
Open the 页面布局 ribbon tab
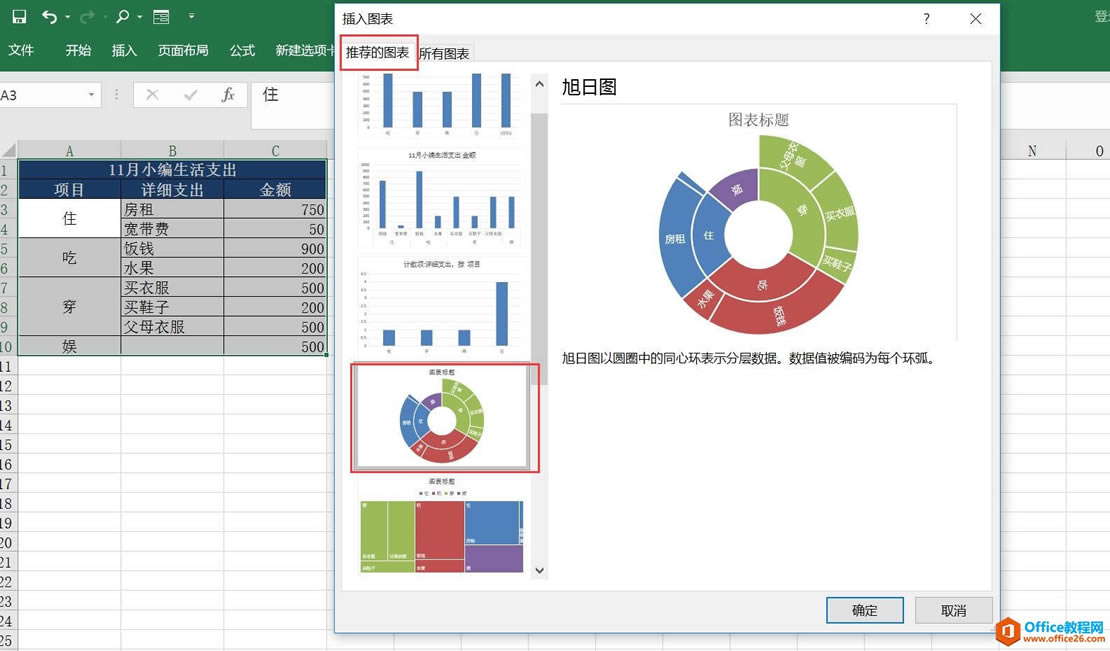(x=183, y=49)
